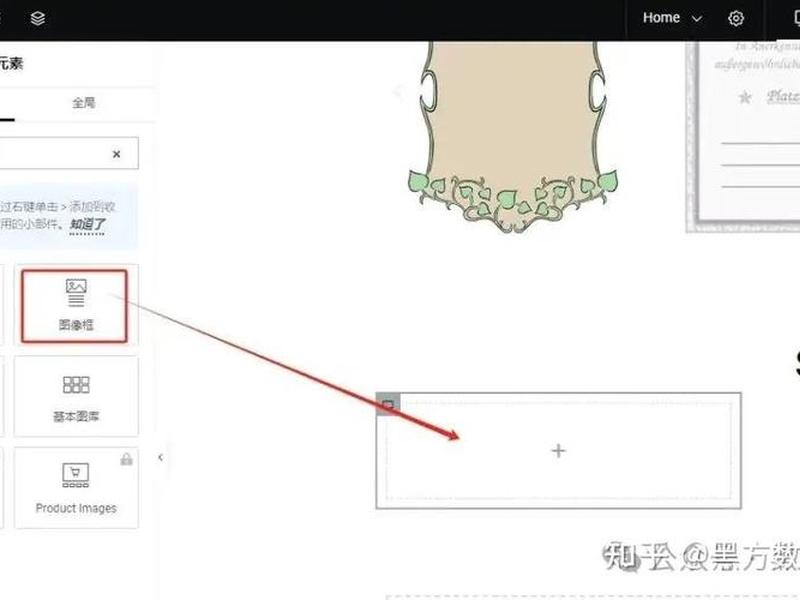
Task: Click the container handle at box corner
Action: point(388,405)
